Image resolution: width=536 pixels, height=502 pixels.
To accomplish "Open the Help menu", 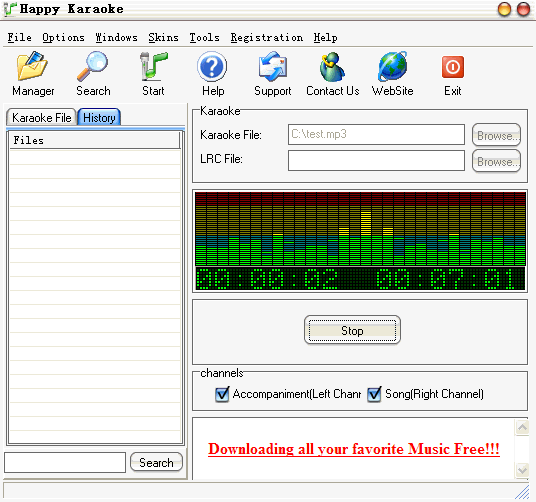I will coord(325,37).
